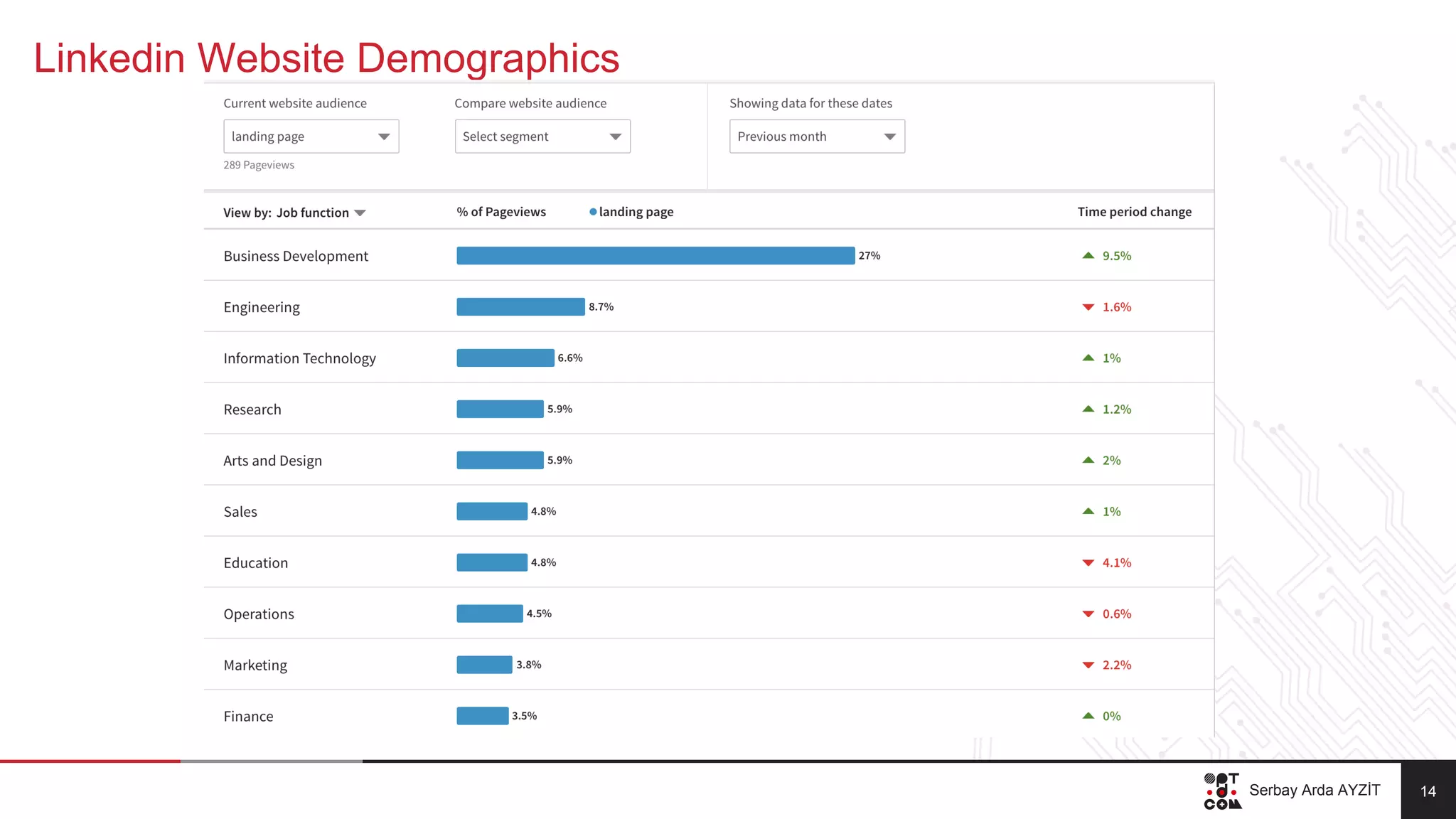Click the 289 Pageviews count text
The height and width of the screenshot is (819, 1456).
pyautogui.click(x=259, y=165)
